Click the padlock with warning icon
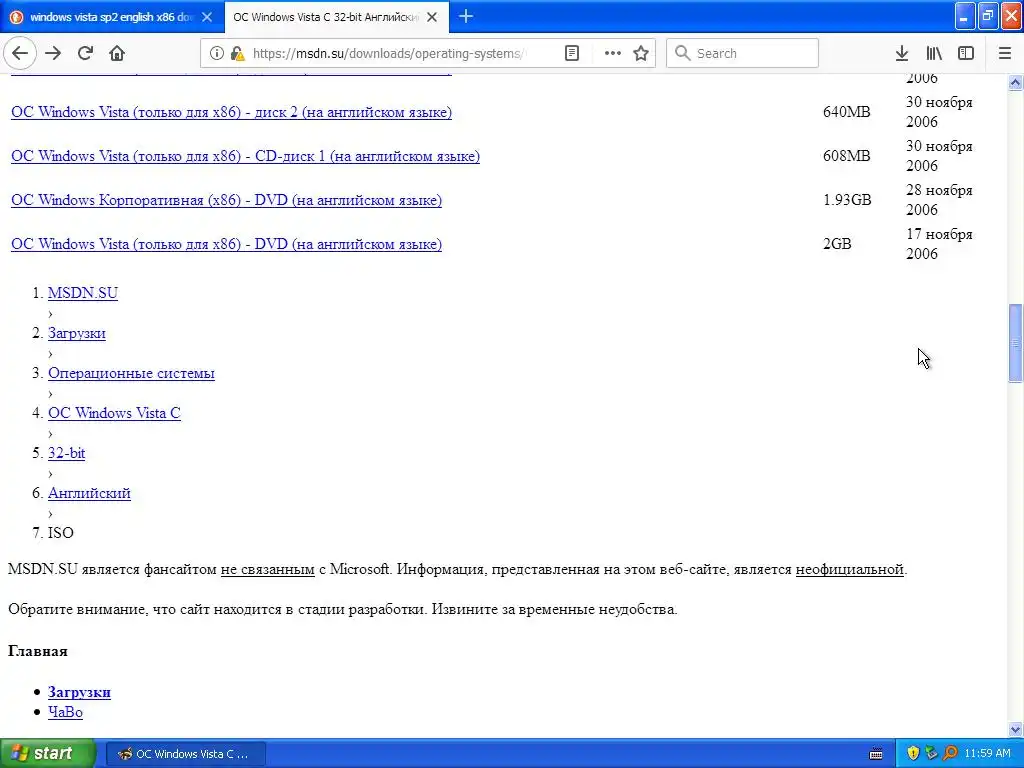 (238, 54)
